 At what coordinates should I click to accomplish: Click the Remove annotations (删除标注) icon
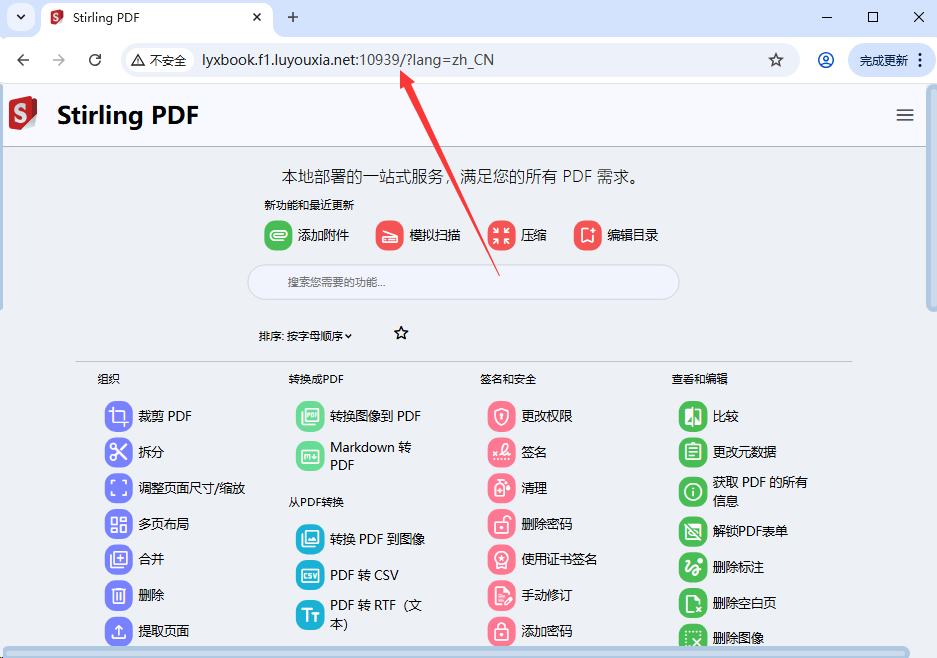point(693,567)
